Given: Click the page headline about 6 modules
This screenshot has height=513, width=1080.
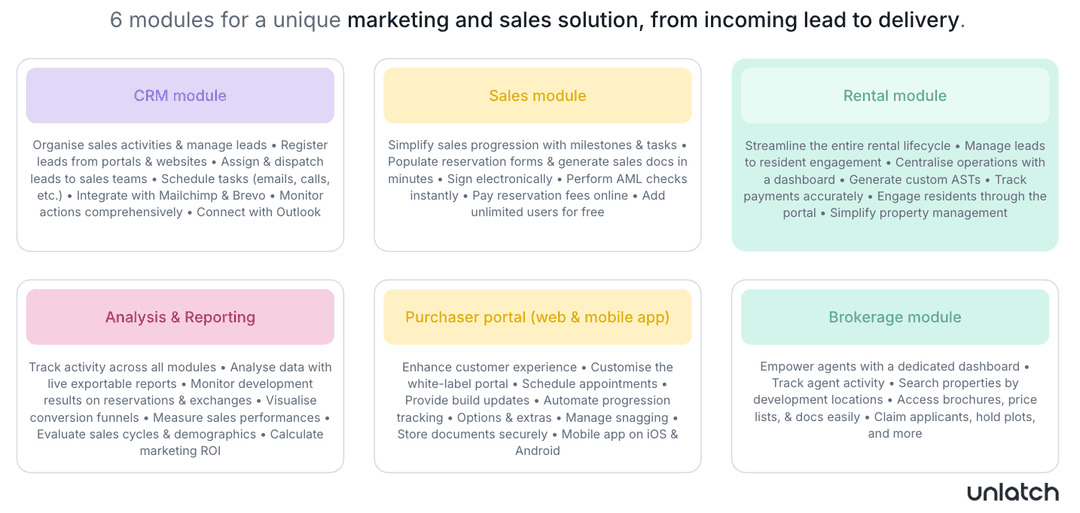Looking at the screenshot, I should [537, 20].
